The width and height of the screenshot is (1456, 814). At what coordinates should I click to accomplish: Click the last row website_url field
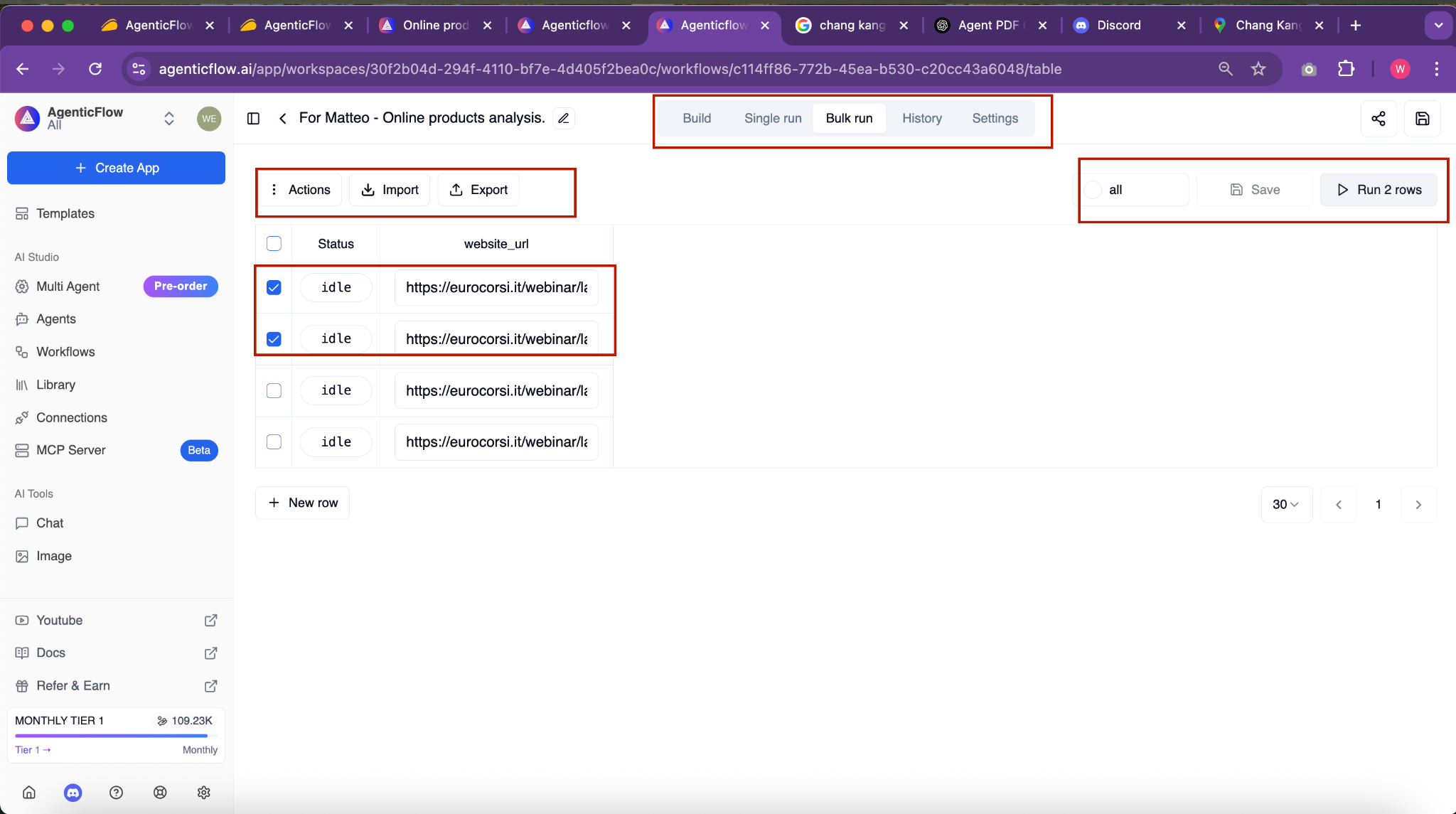point(496,442)
